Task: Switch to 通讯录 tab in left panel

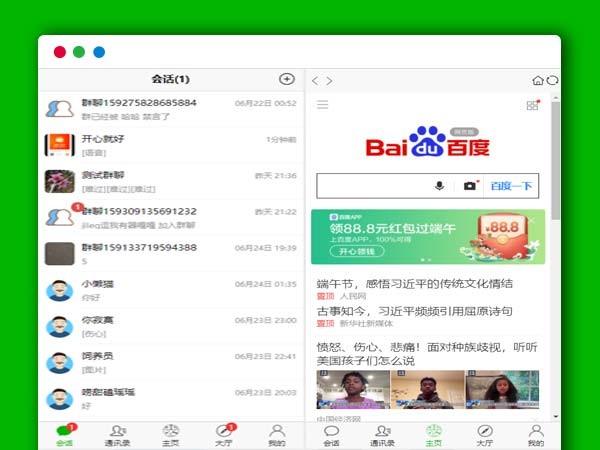Action: pyautogui.click(x=118, y=435)
